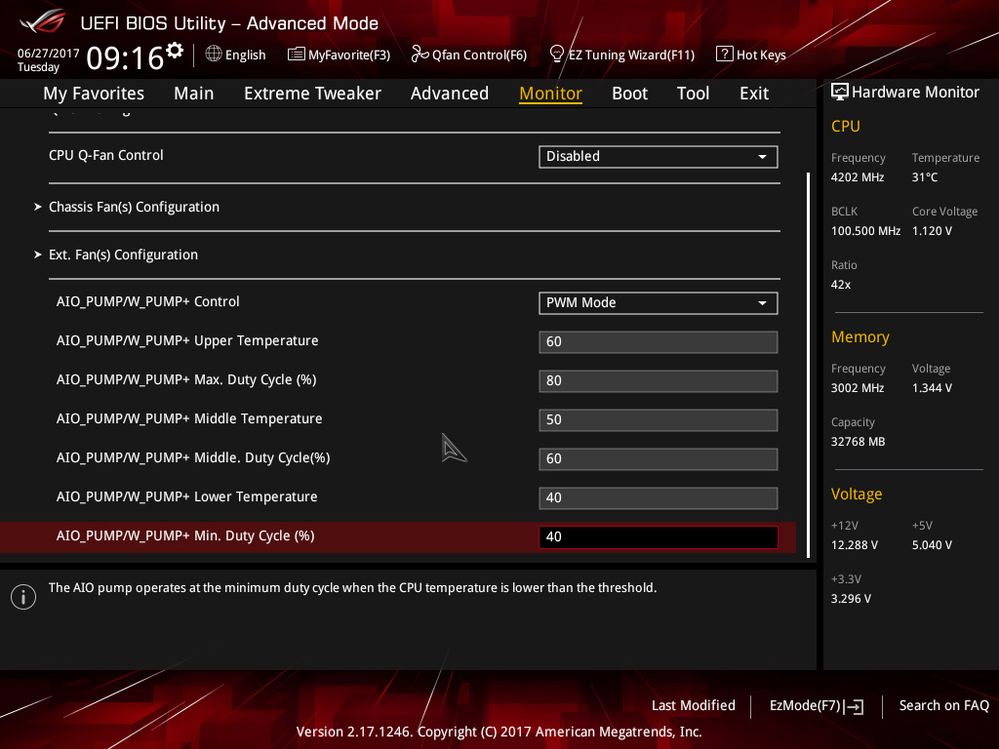Image resolution: width=999 pixels, height=749 pixels.
Task: Select the Advanced tab
Action: pyautogui.click(x=449, y=93)
